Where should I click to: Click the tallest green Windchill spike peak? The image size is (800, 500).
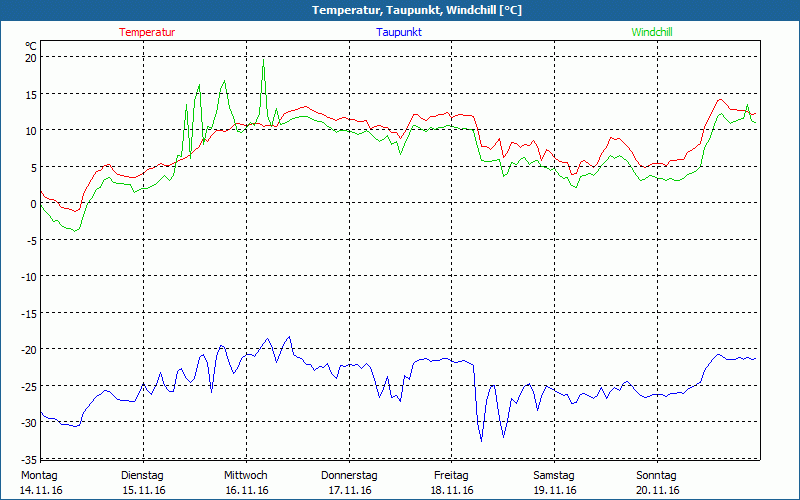click(263, 64)
